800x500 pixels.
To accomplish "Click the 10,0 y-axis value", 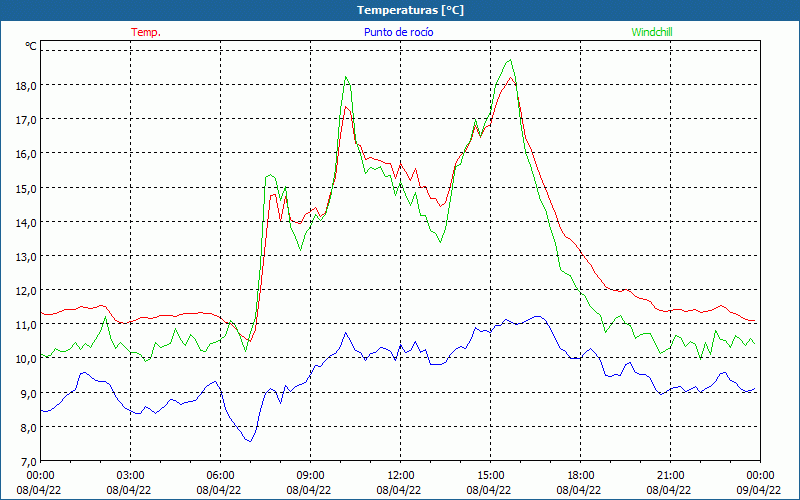I will tap(26, 359).
